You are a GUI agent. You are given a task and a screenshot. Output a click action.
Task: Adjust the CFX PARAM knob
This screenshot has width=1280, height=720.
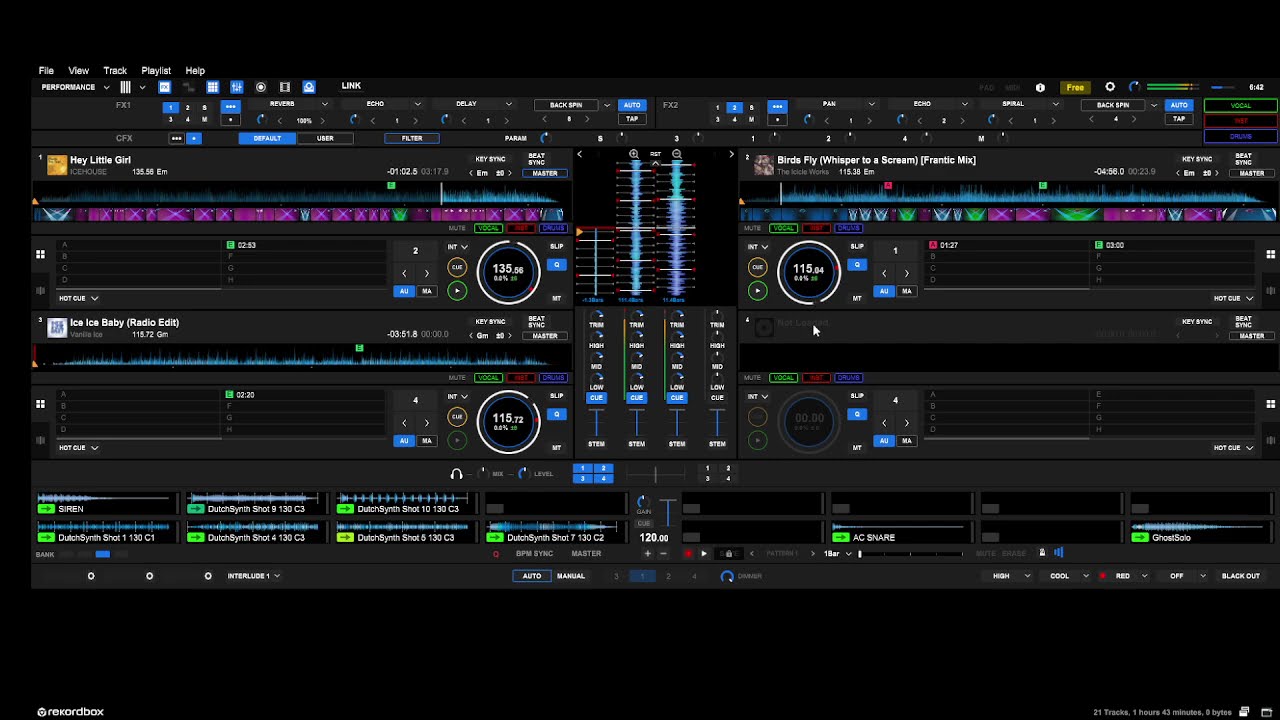click(544, 138)
